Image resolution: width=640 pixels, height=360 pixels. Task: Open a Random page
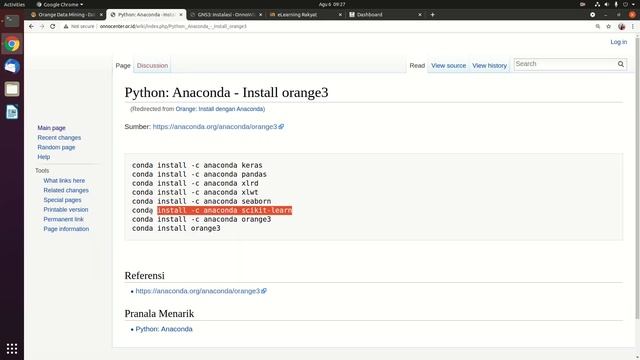(56, 147)
